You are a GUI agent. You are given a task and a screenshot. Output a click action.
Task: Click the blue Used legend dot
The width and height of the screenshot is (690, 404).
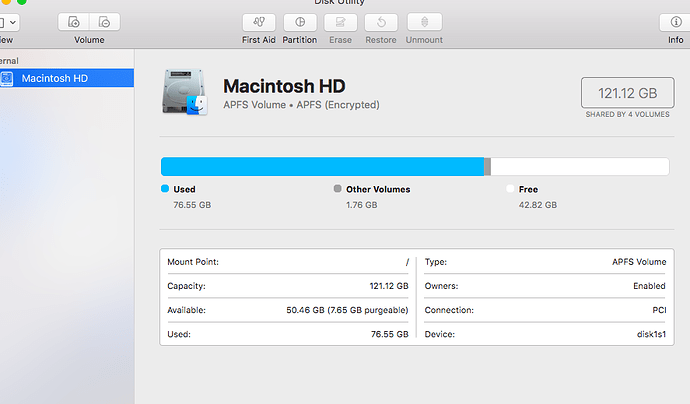point(165,189)
